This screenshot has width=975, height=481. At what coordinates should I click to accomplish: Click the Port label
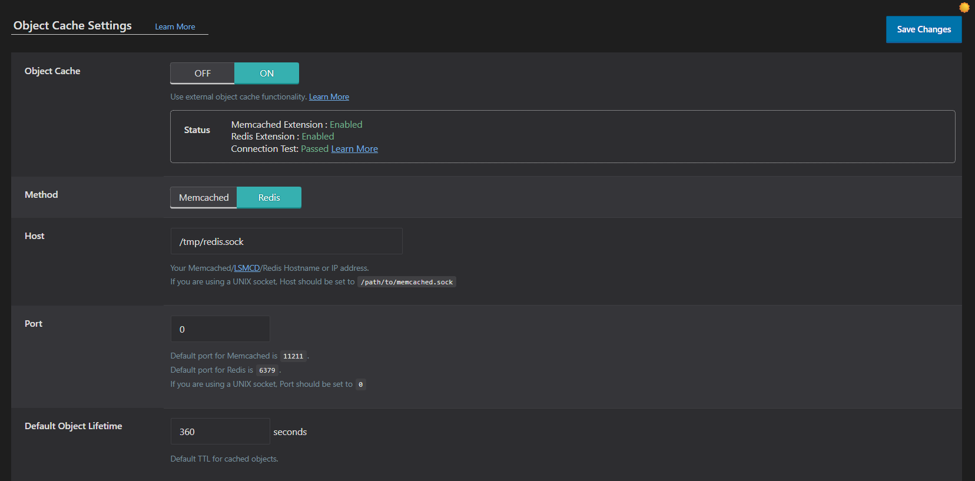coord(34,324)
